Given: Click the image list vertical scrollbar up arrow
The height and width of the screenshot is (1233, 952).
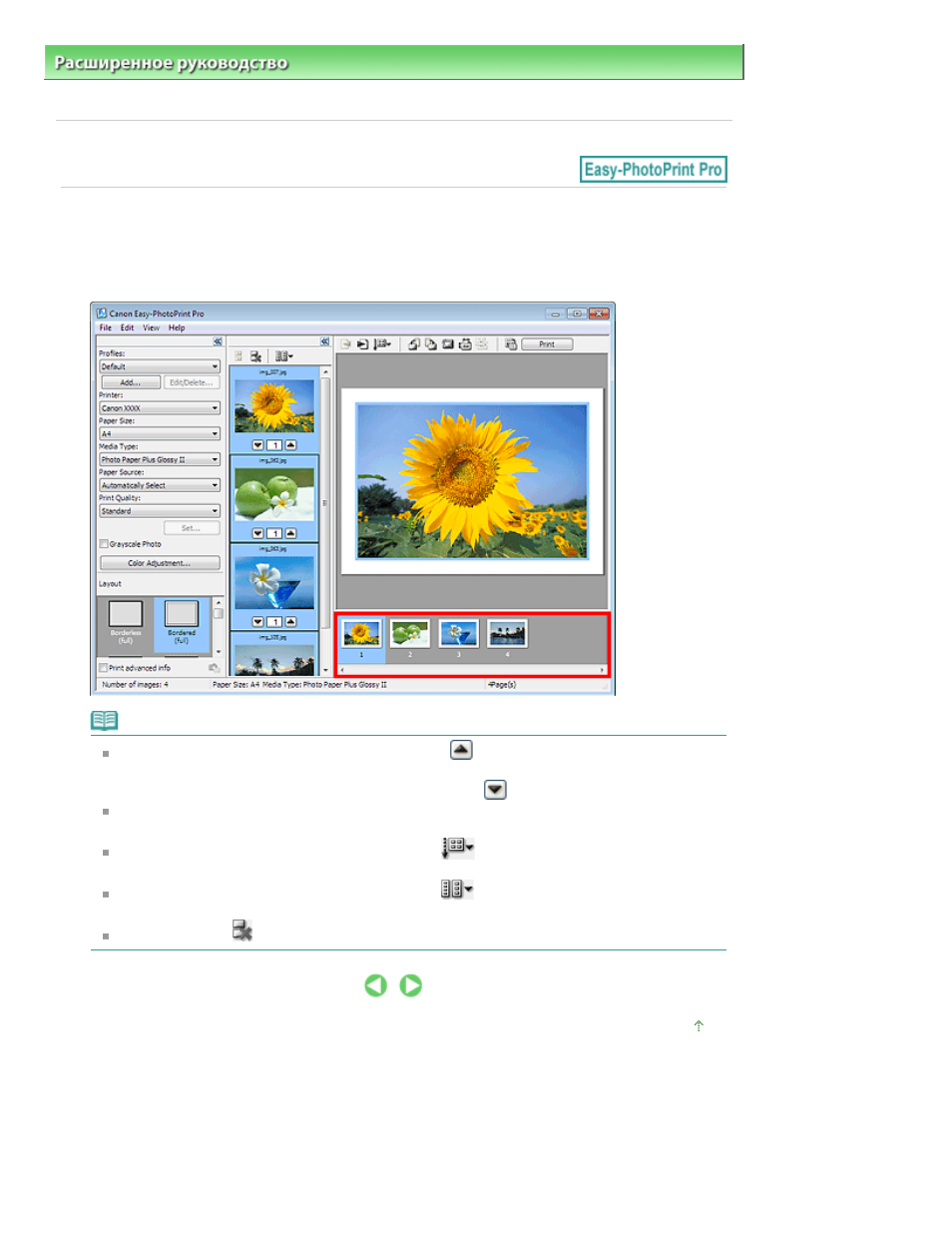Looking at the screenshot, I should click(x=325, y=371).
